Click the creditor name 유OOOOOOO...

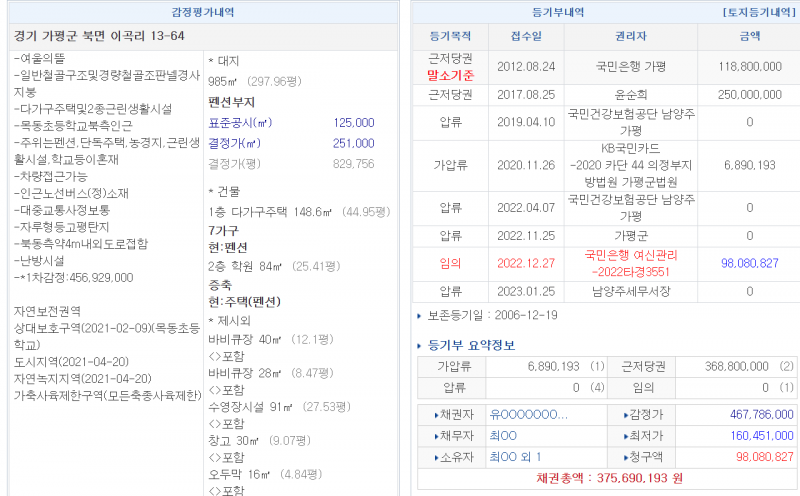click(529, 414)
